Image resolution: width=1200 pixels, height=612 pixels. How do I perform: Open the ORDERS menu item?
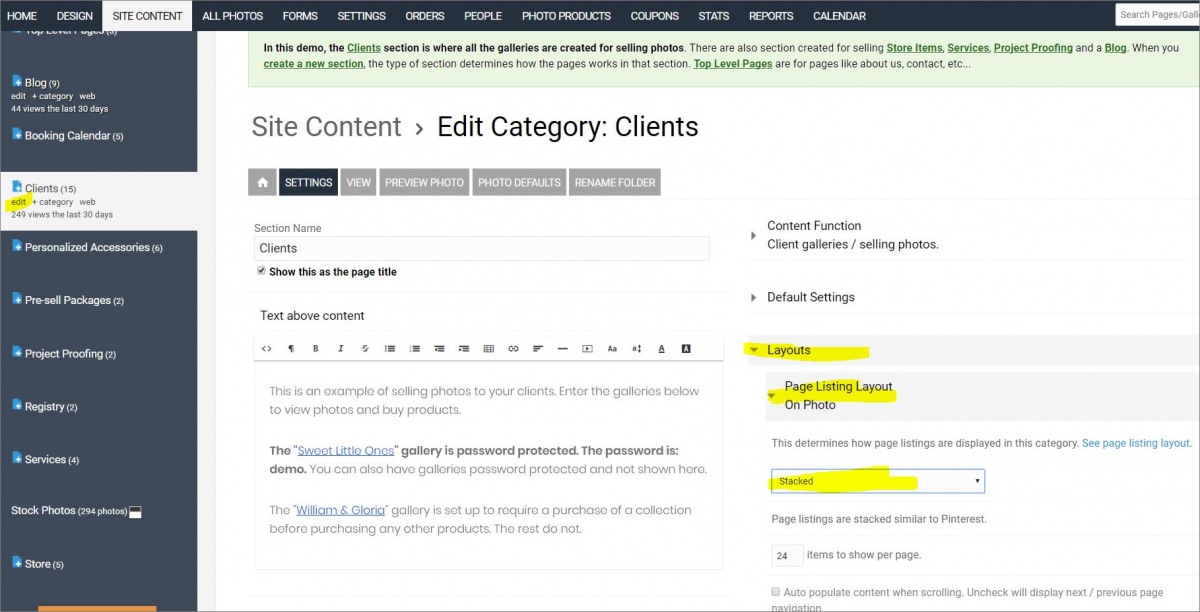pyautogui.click(x=425, y=16)
